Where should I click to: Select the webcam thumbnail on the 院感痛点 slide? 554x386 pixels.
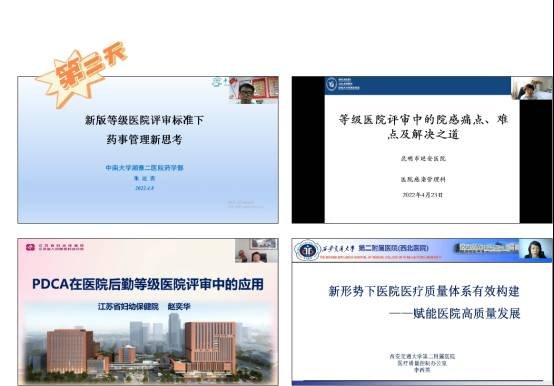point(531,88)
